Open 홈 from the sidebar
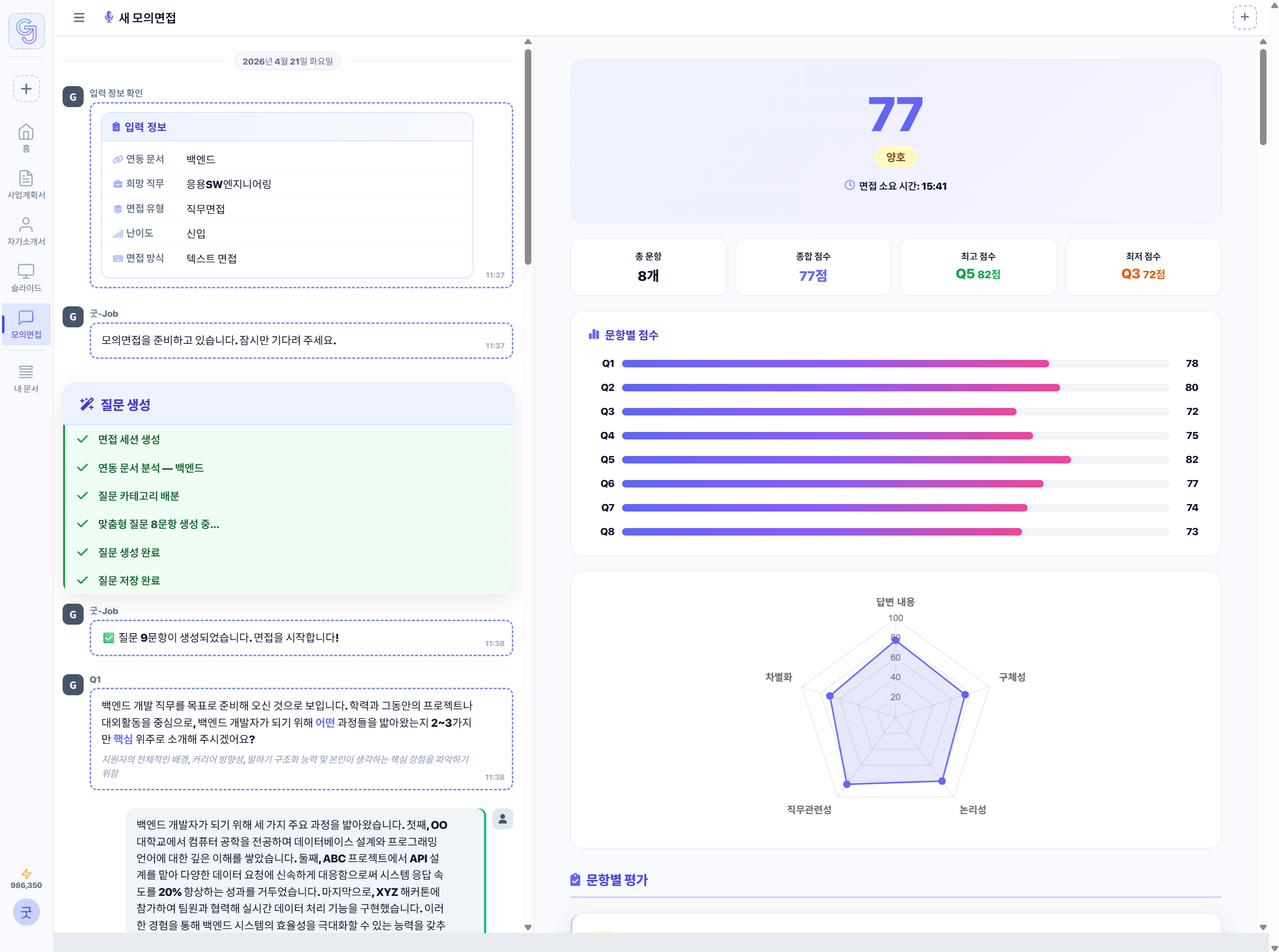This screenshot has height=952, width=1279. click(27, 138)
